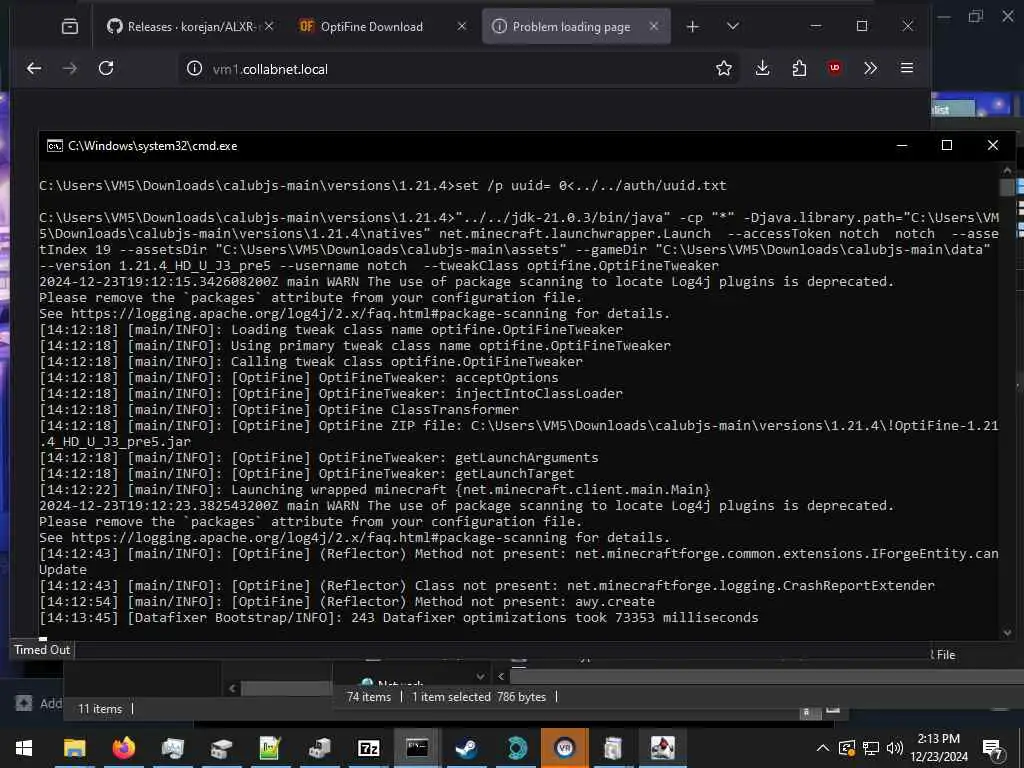This screenshot has height=768, width=1024.
Task: Click the 'Timed Out' status text
Action: point(42,650)
